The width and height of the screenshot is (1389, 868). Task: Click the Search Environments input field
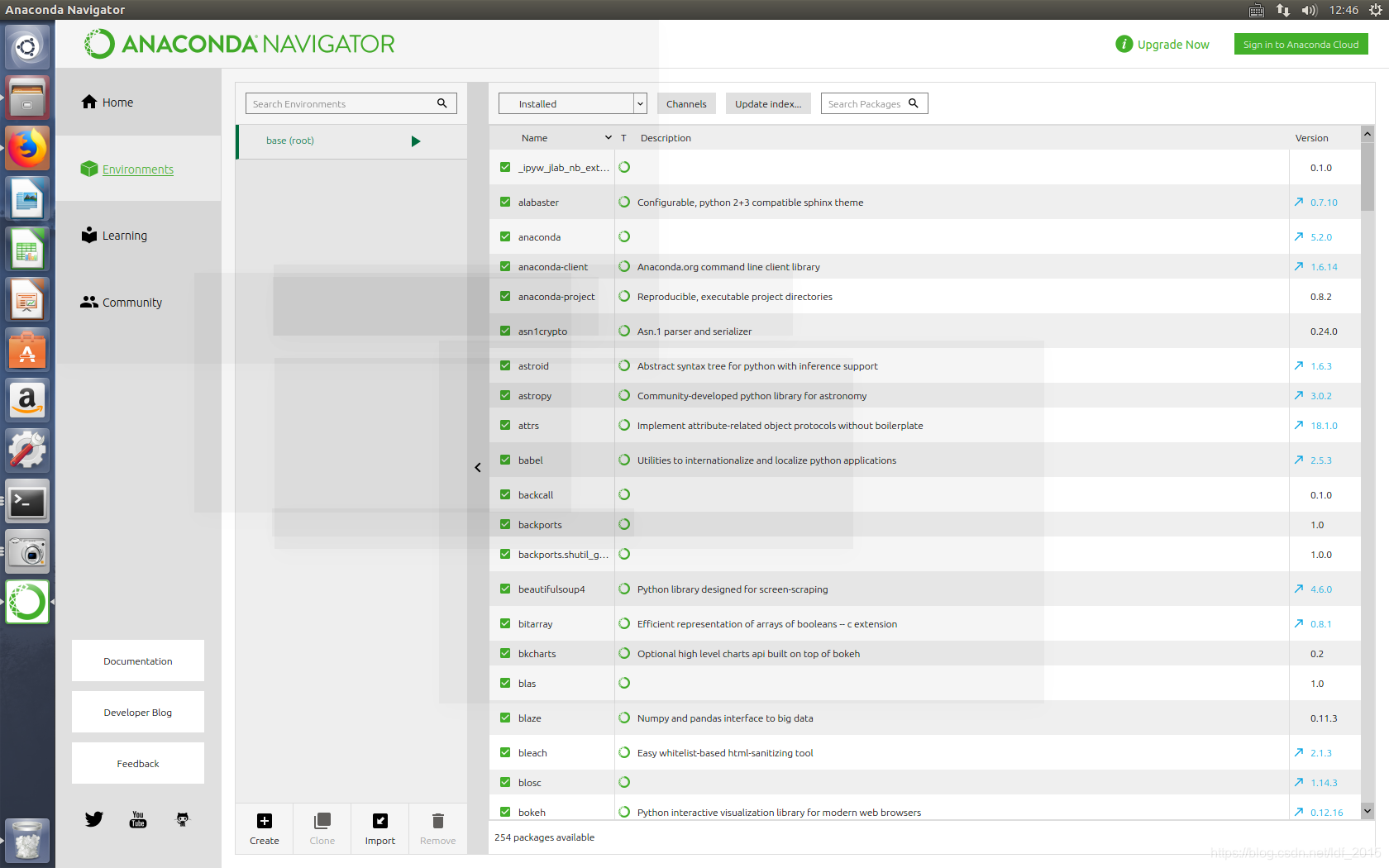tap(351, 103)
